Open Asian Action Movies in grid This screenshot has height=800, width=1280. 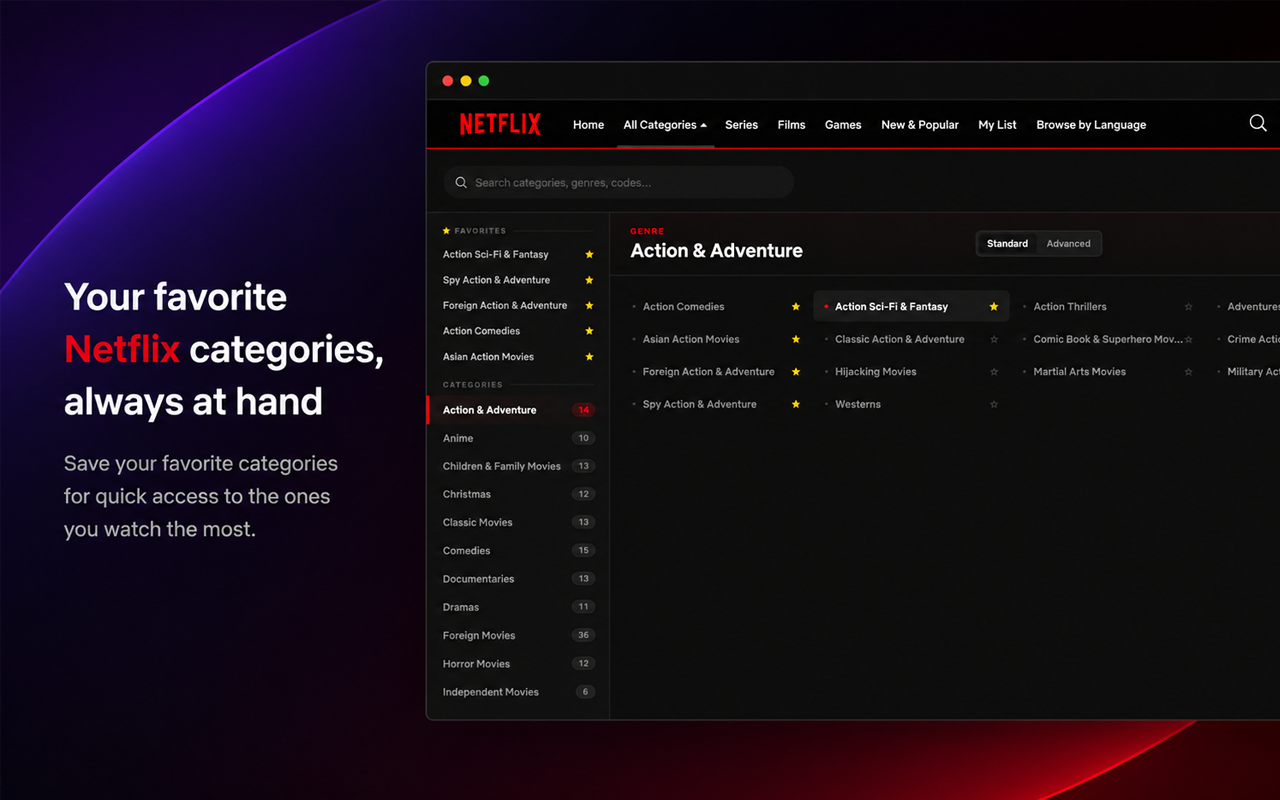coord(691,339)
